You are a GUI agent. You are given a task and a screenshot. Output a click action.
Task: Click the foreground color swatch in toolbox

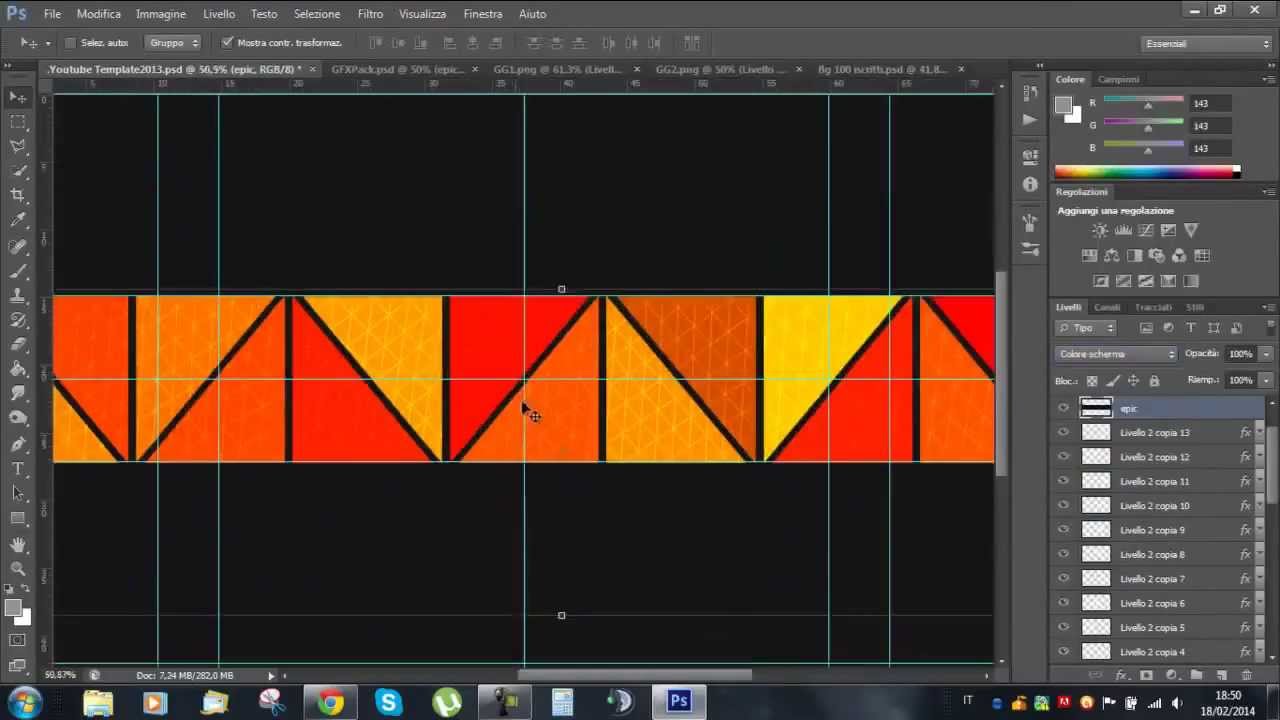point(13,608)
